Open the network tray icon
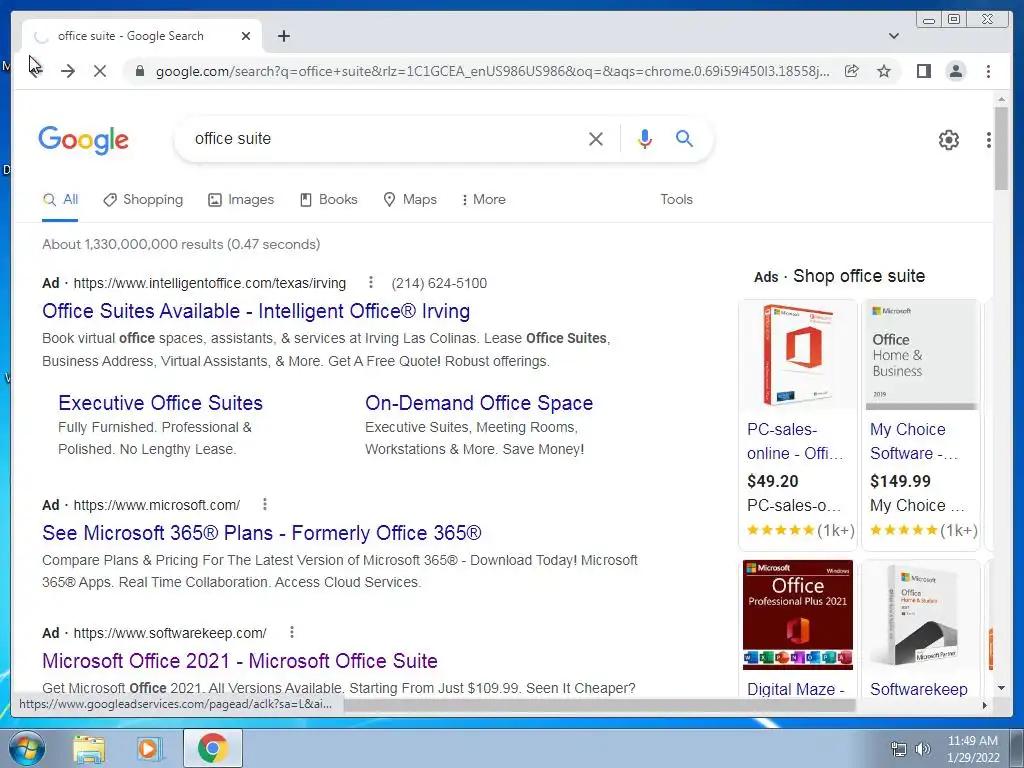Screen dimensions: 1024x768 [x=899, y=749]
